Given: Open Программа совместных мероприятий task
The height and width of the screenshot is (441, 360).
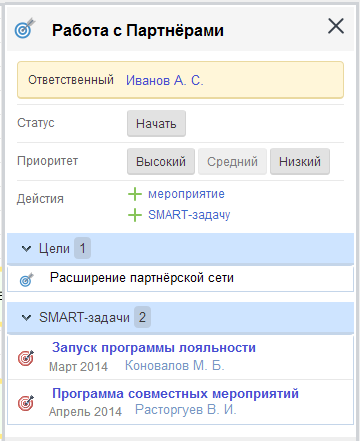Looking at the screenshot, I should tap(175, 393).
